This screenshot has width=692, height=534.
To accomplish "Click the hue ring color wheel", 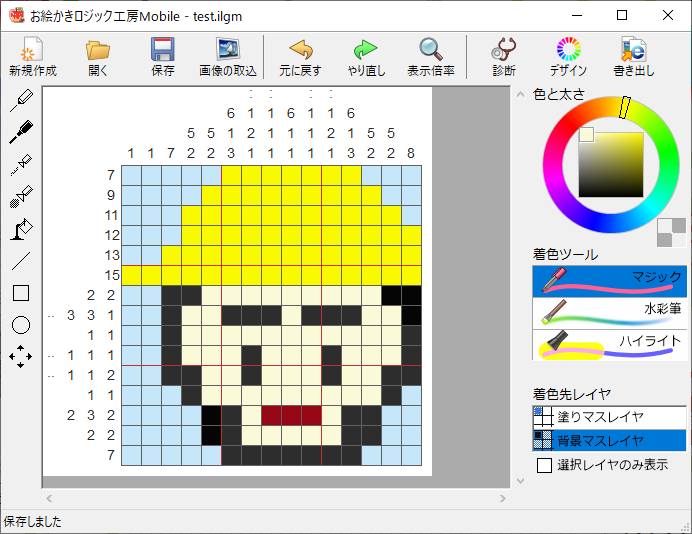I will tap(553, 164).
